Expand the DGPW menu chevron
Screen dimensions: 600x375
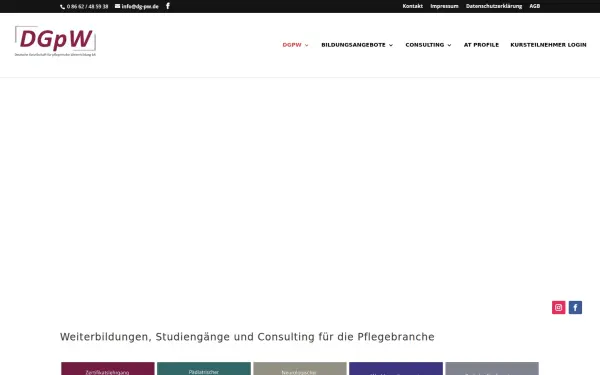(307, 45)
